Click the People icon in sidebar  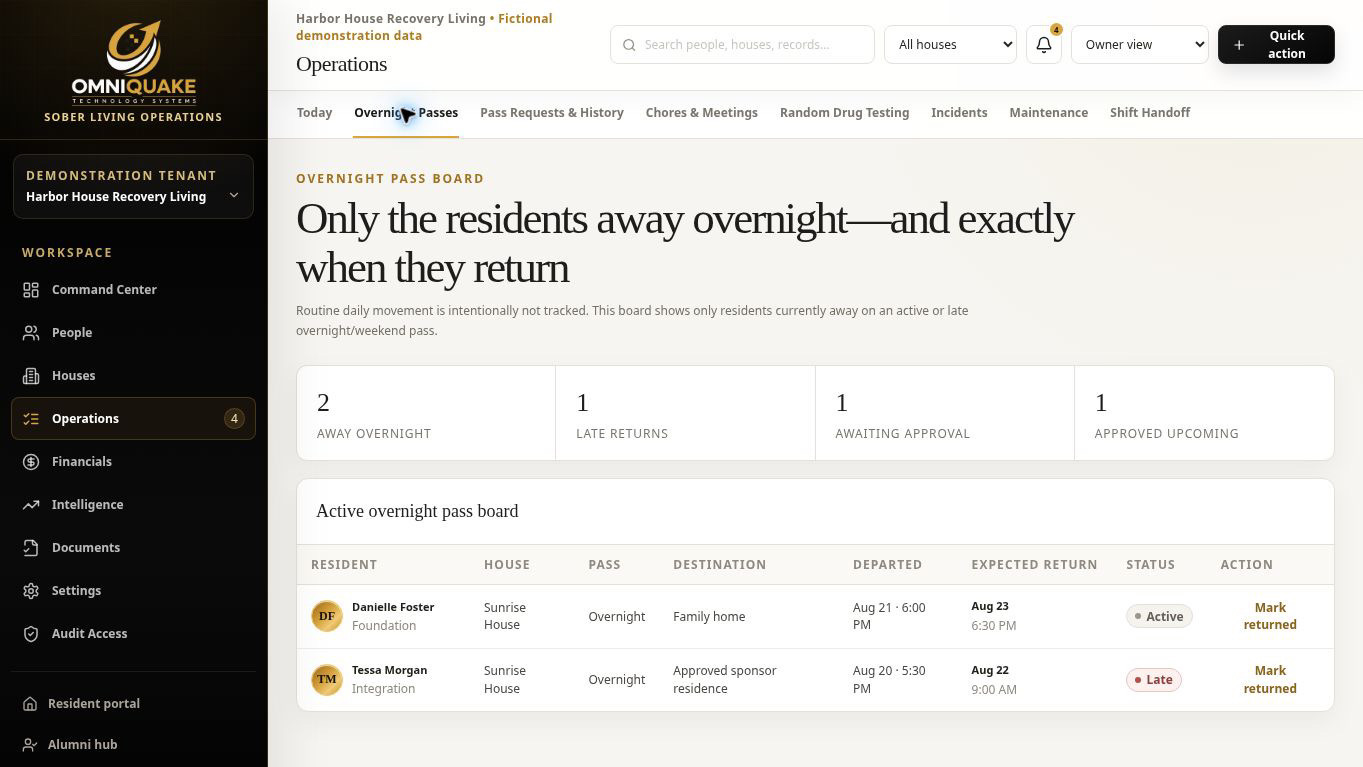(x=31, y=333)
